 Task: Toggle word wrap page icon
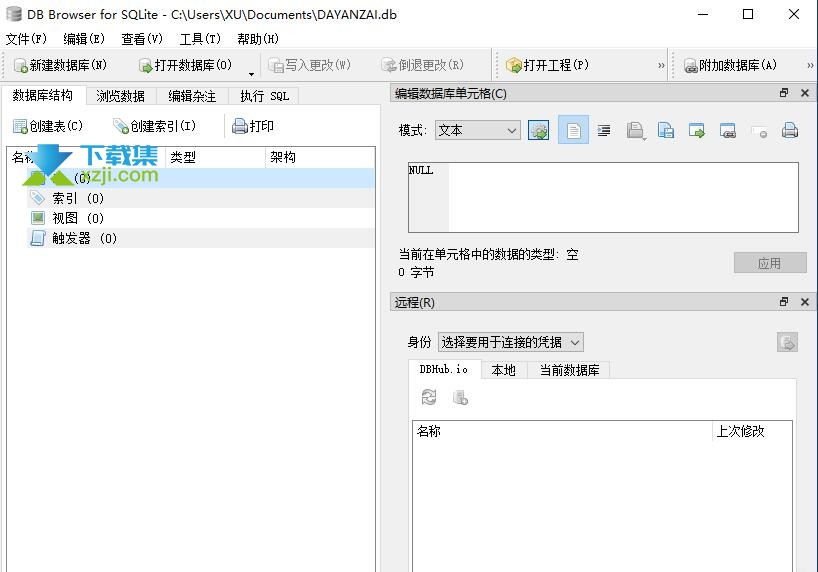(x=573, y=130)
